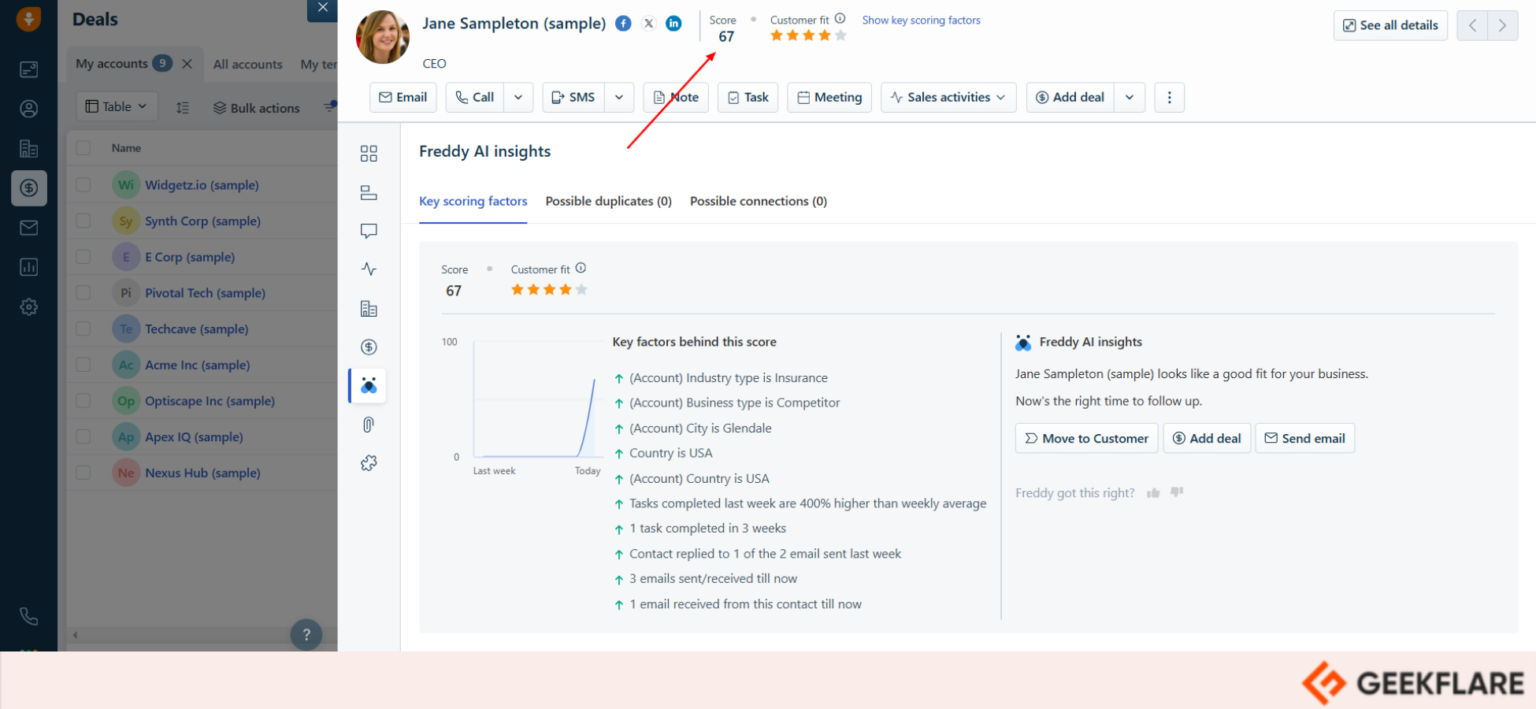Open email envelope icon in left navigation
Image resolution: width=1536 pixels, height=709 pixels.
point(29,228)
